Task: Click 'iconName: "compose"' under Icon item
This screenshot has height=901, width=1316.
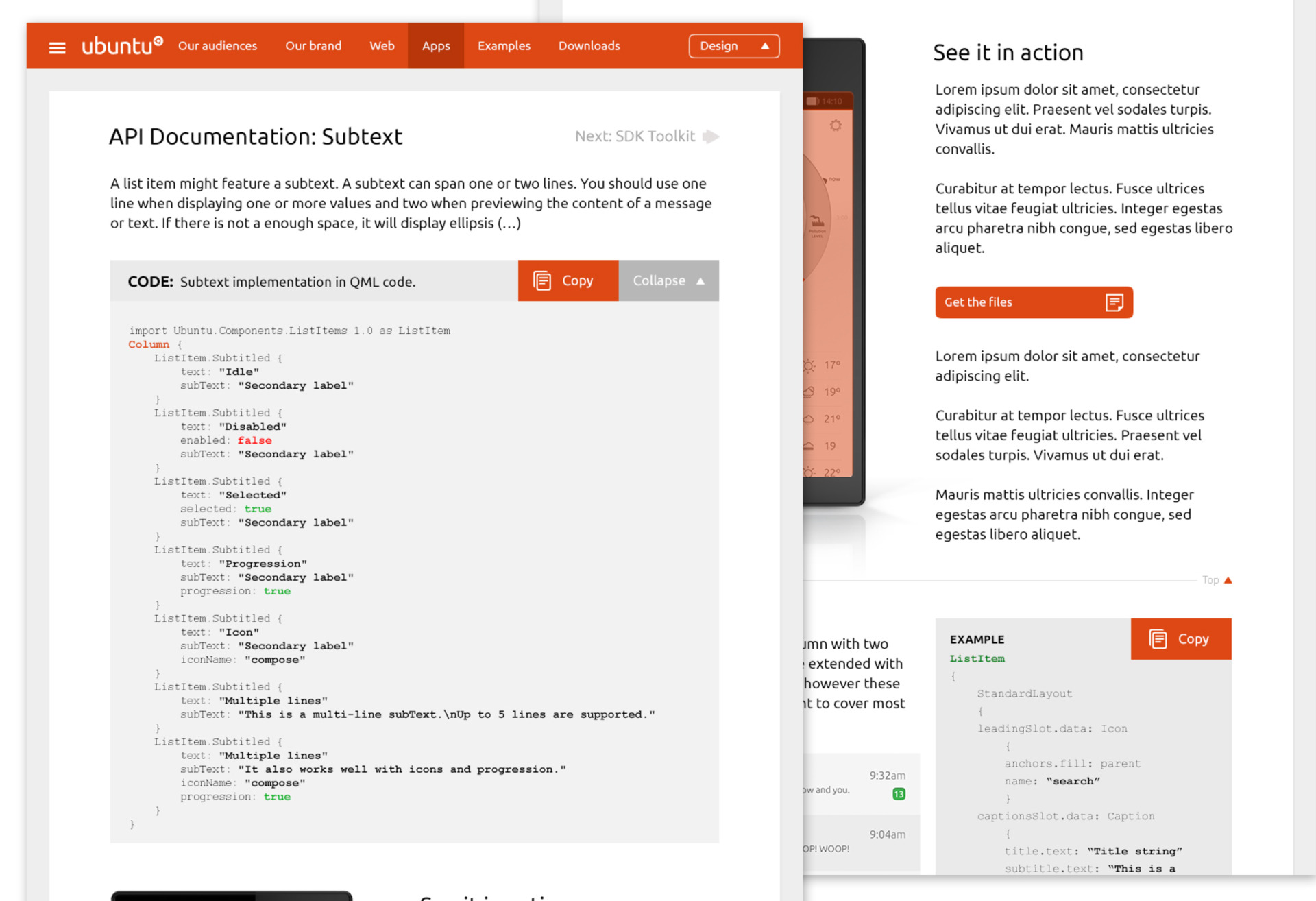Action: coord(243,660)
